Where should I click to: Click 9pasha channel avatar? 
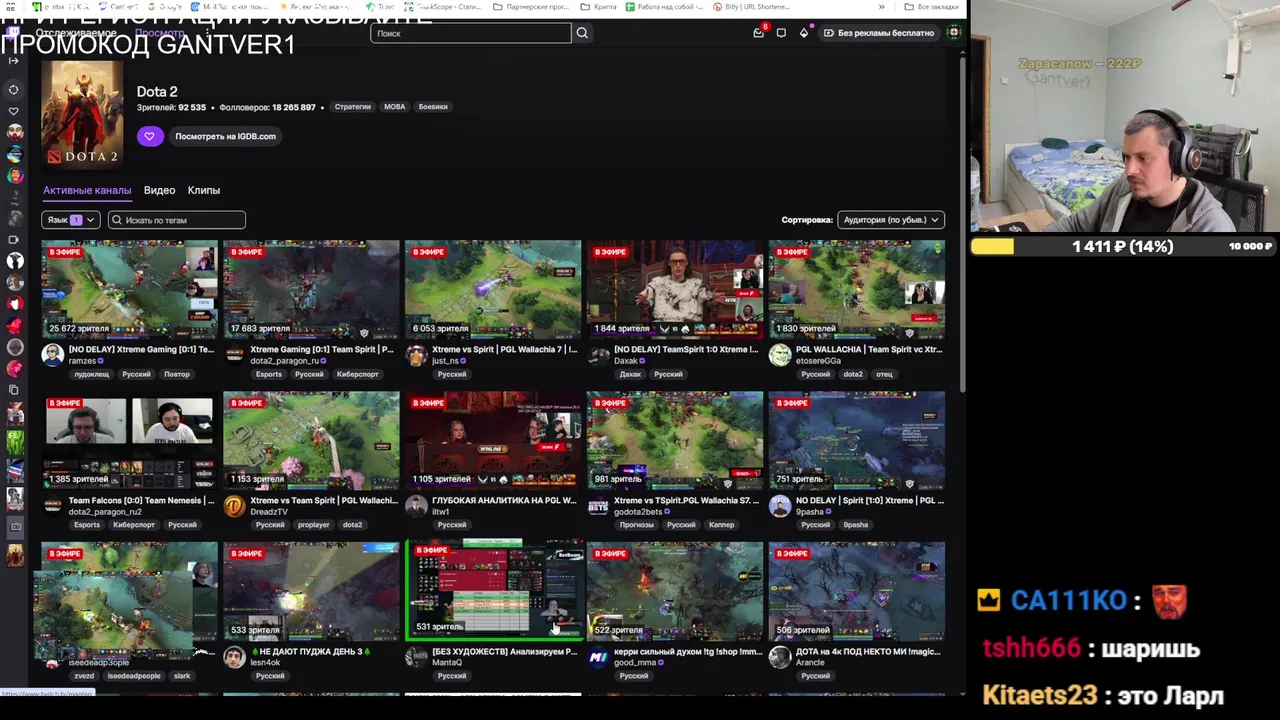(x=780, y=506)
